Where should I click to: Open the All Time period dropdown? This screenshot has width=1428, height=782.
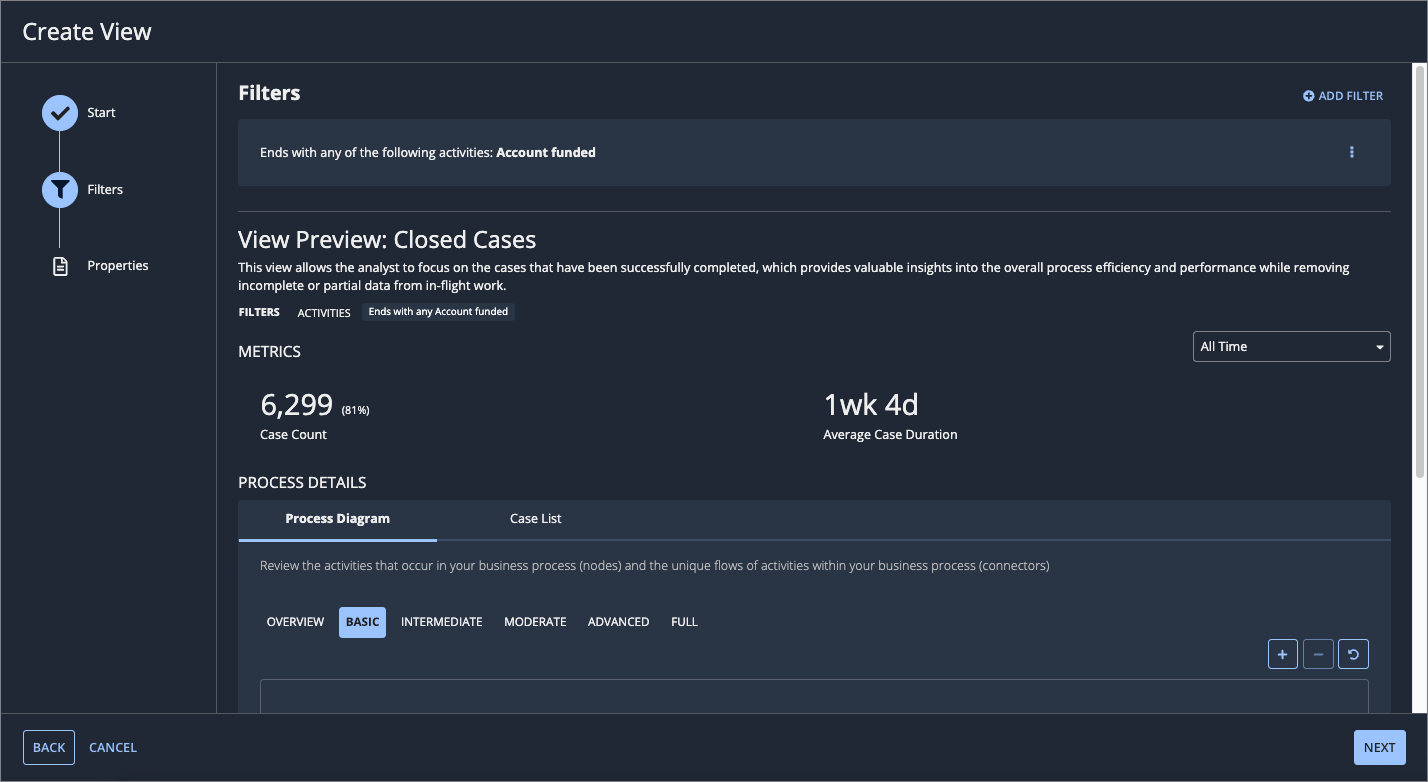(x=1291, y=346)
